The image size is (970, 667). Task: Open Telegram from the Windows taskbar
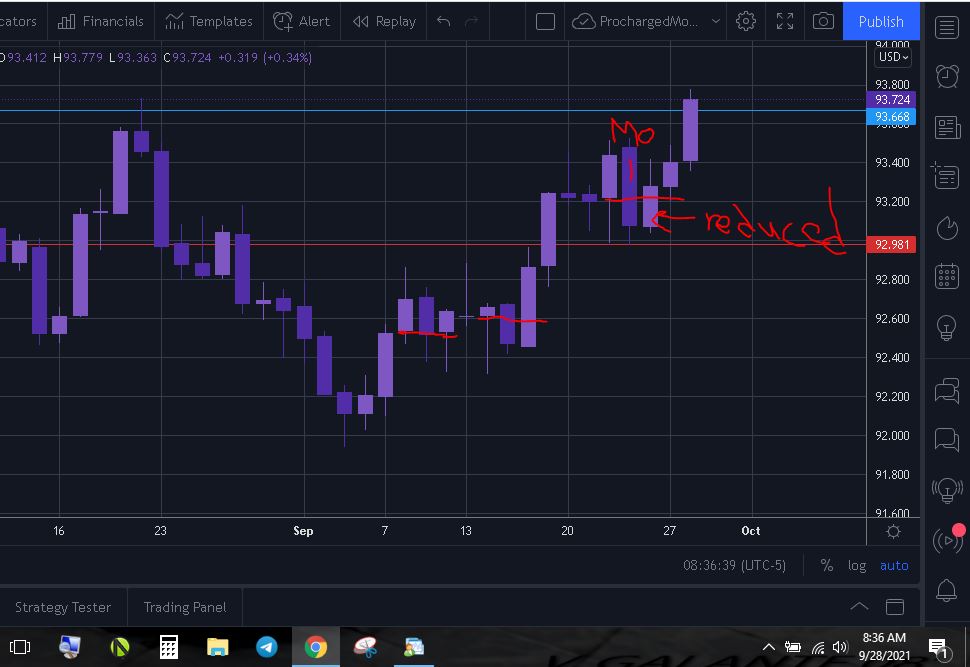point(267,647)
